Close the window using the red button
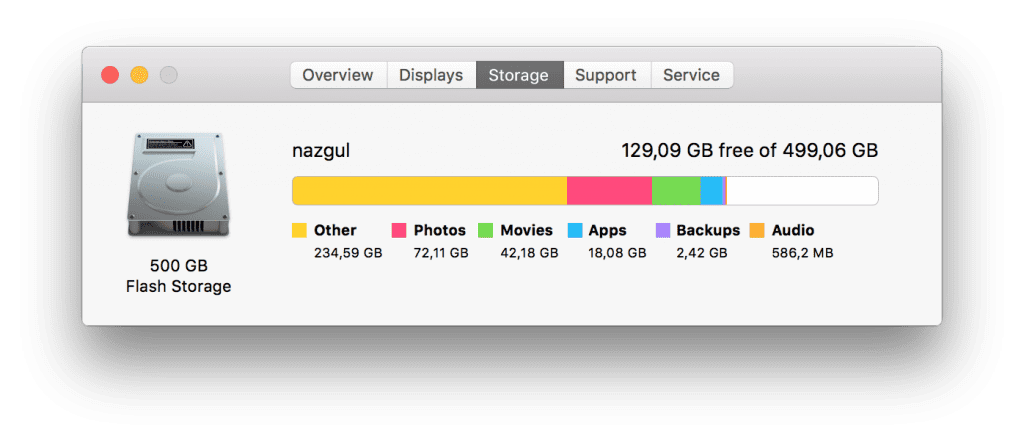Screen dimensions: 1024x443 pos(110,75)
